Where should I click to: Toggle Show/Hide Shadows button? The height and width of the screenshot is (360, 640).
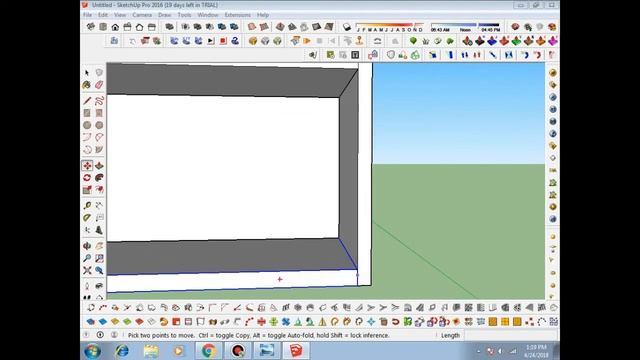347,27
